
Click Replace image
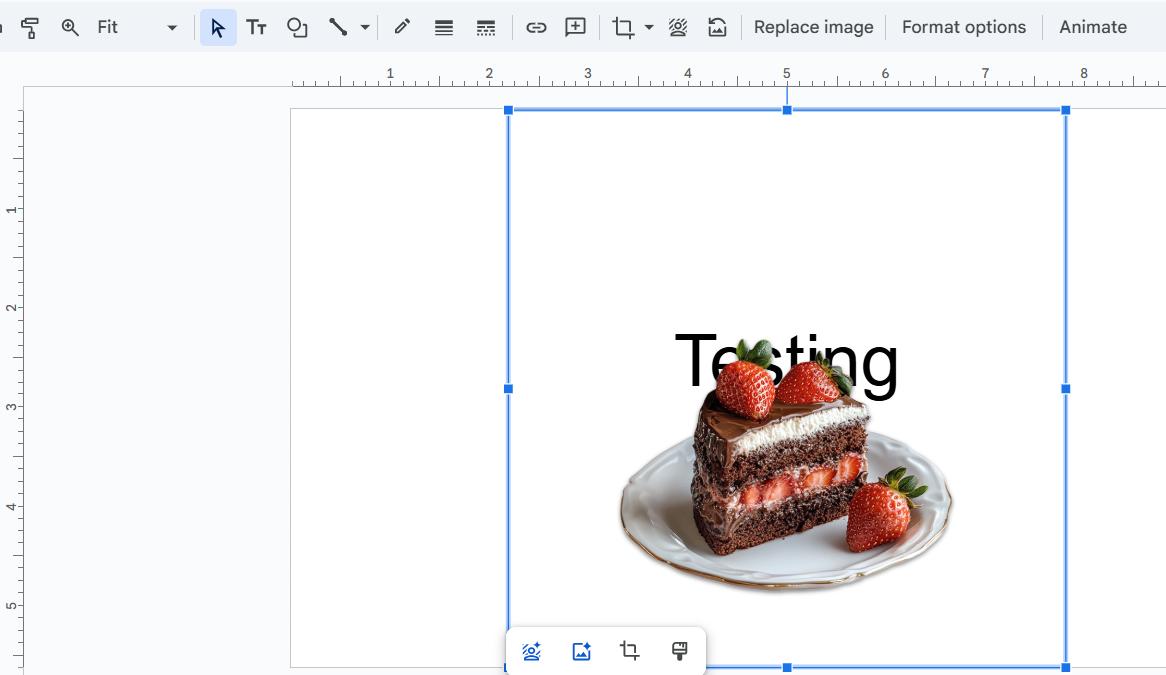[814, 28]
